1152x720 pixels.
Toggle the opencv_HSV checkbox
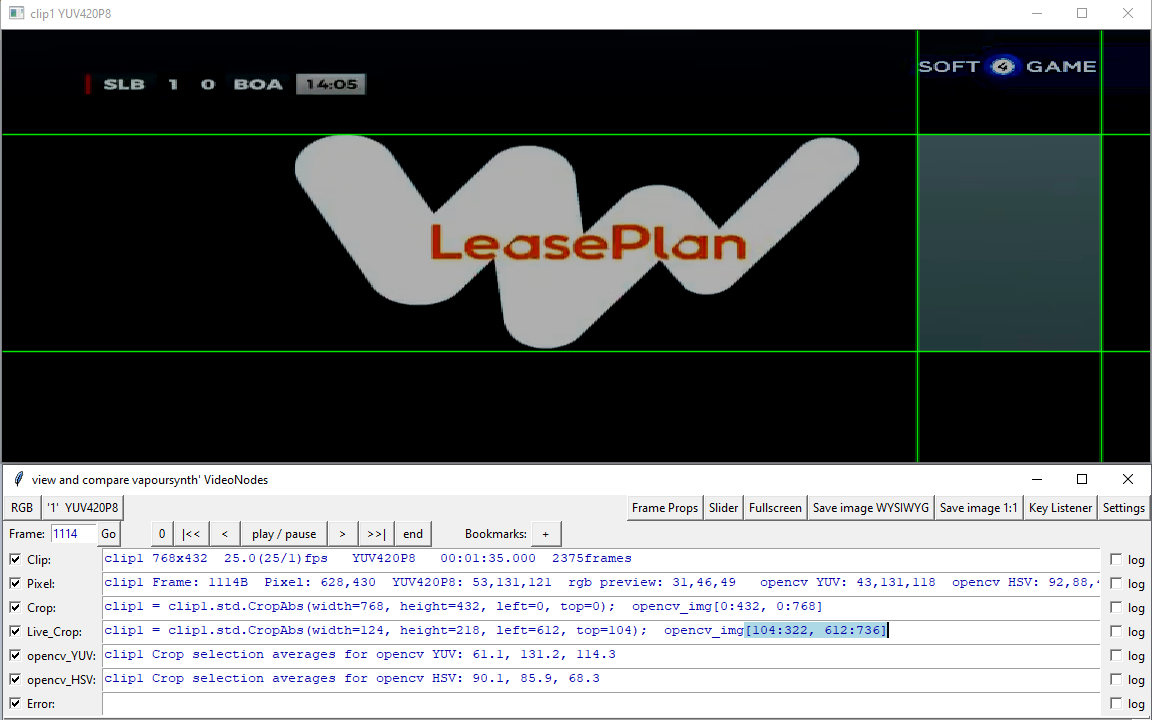15,680
